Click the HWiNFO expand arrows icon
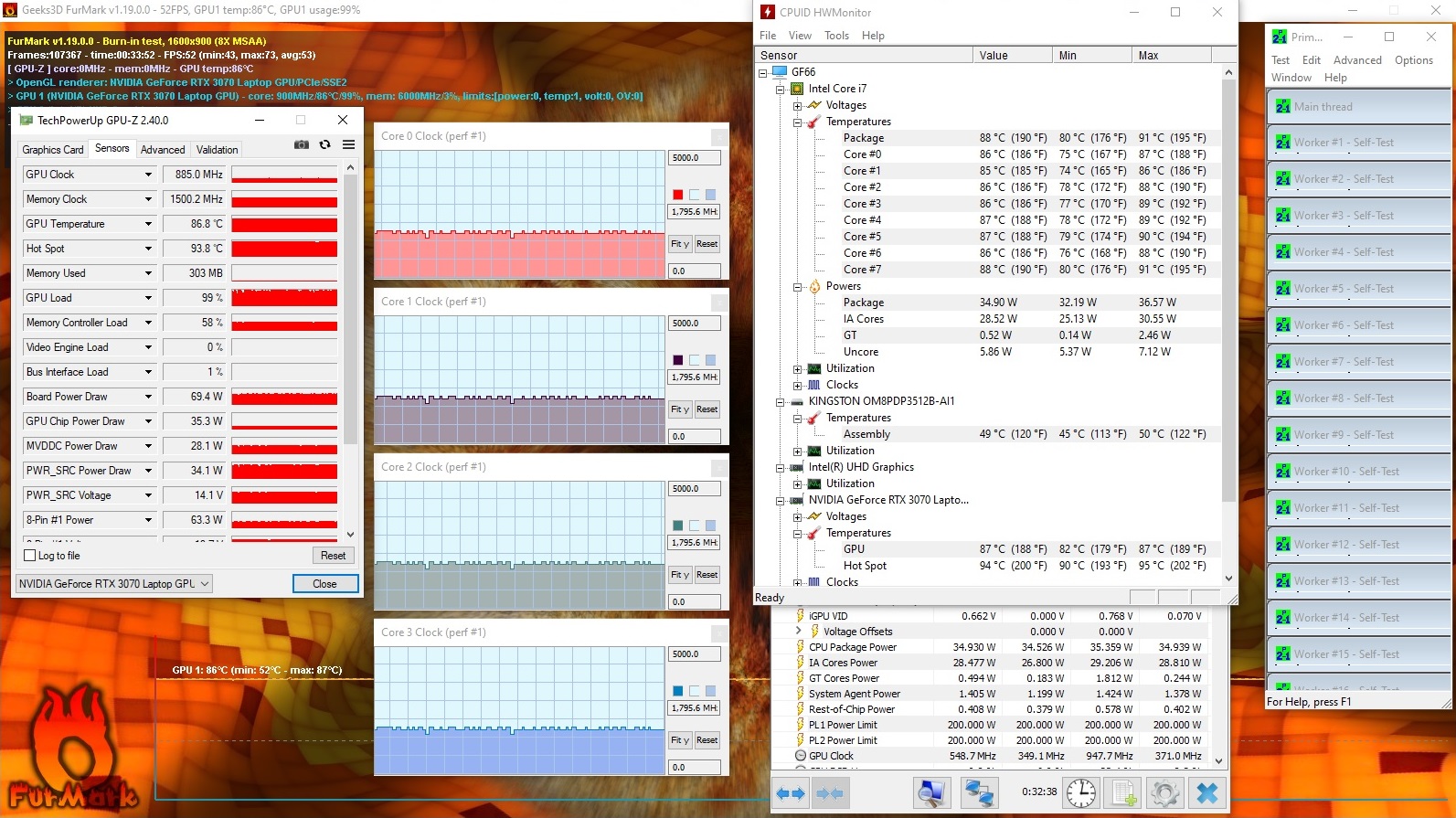This screenshot has width=1456, height=818. (x=791, y=792)
